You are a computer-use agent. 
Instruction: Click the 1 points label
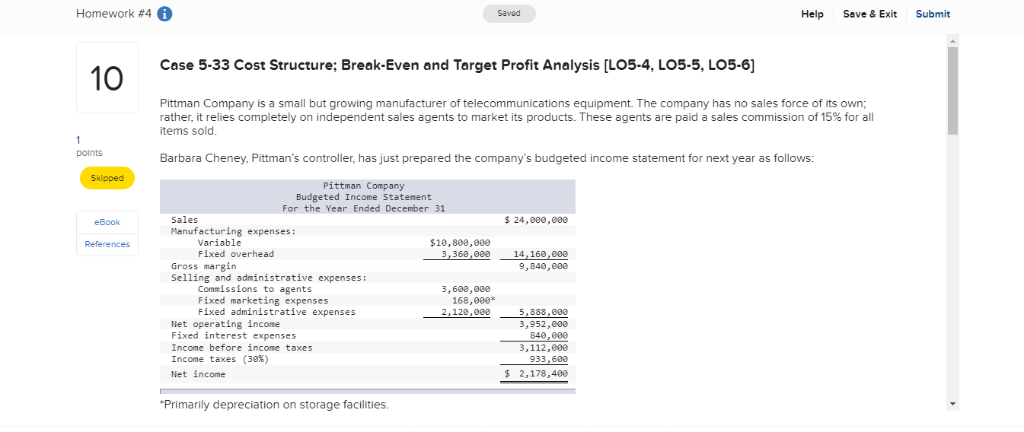click(x=89, y=146)
